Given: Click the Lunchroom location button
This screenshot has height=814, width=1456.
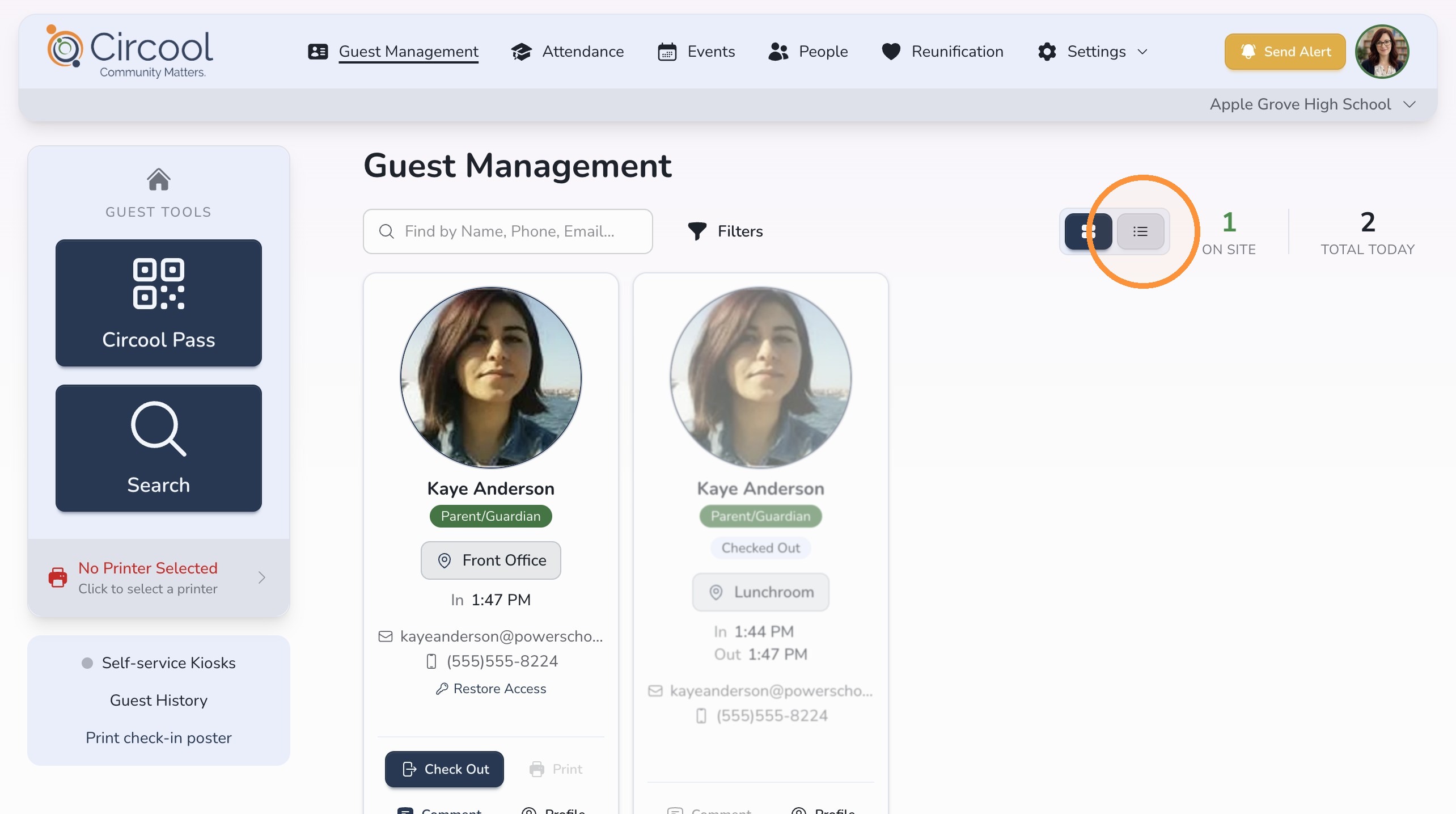Looking at the screenshot, I should click(x=761, y=592).
